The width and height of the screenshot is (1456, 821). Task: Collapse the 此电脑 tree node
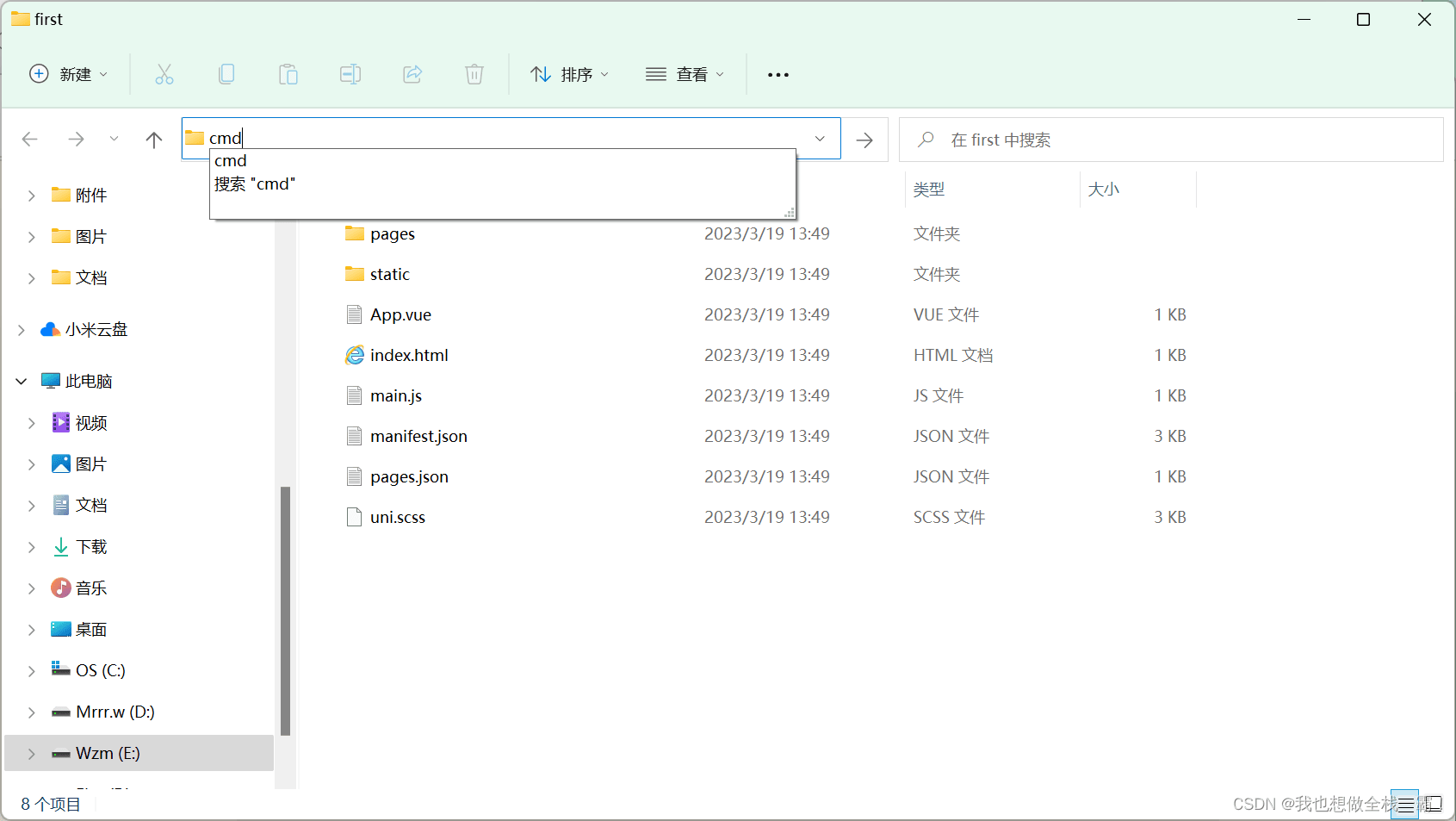[22, 382]
